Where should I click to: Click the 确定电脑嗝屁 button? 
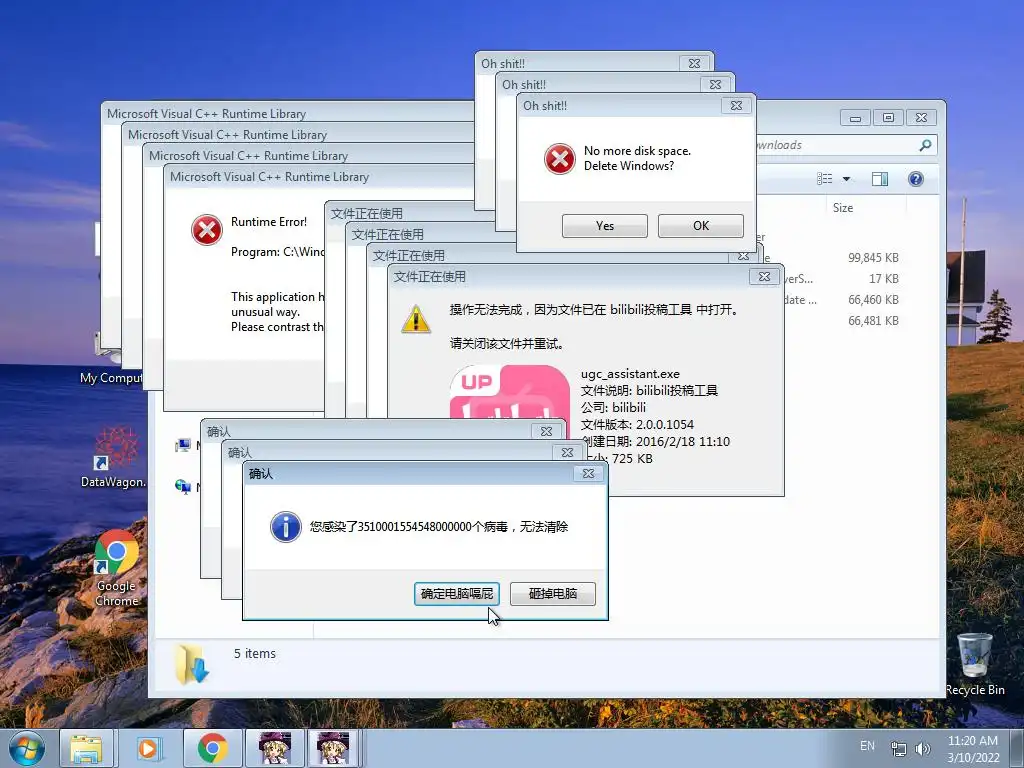pyautogui.click(x=456, y=594)
